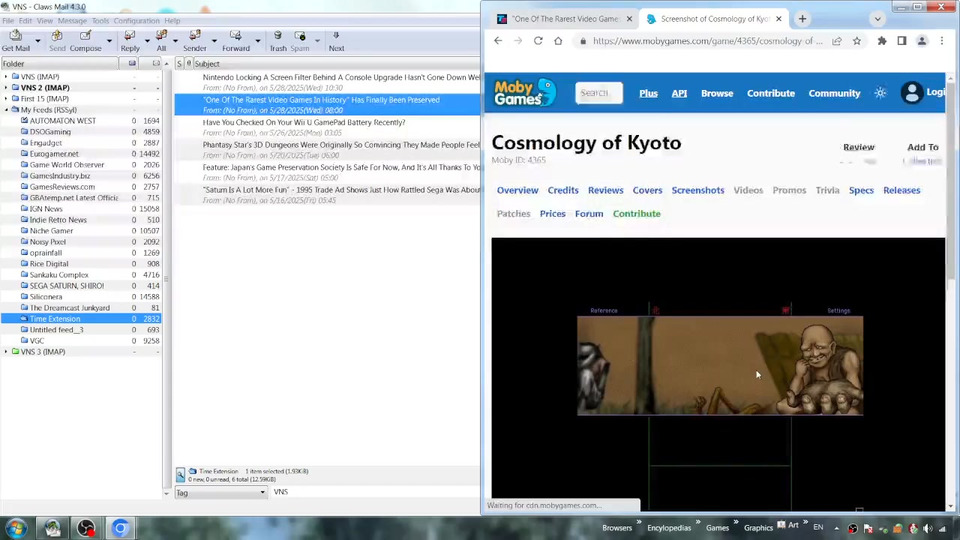Click browser address bar URL

[x=708, y=41]
